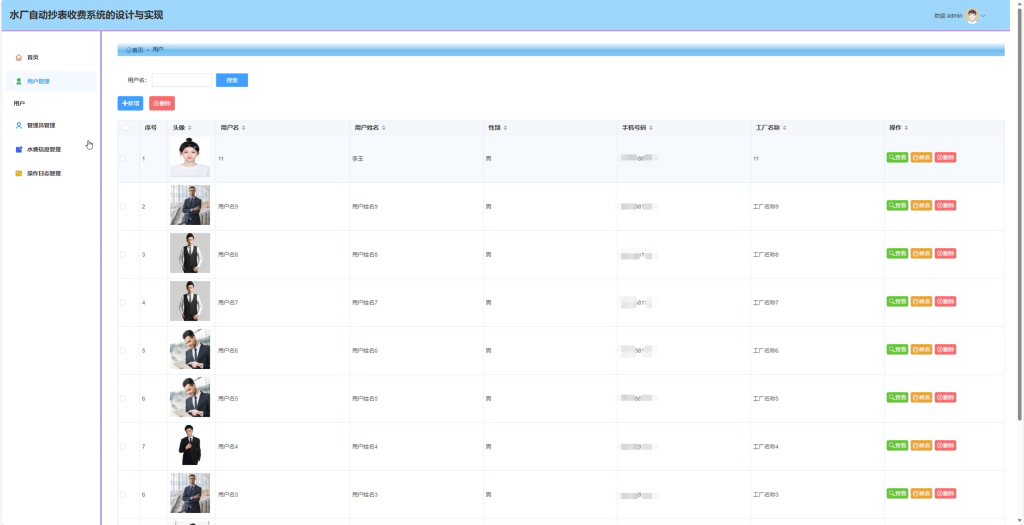Delete 用户名9 with its 删除 button
The image size is (1024, 525).
pos(946,205)
